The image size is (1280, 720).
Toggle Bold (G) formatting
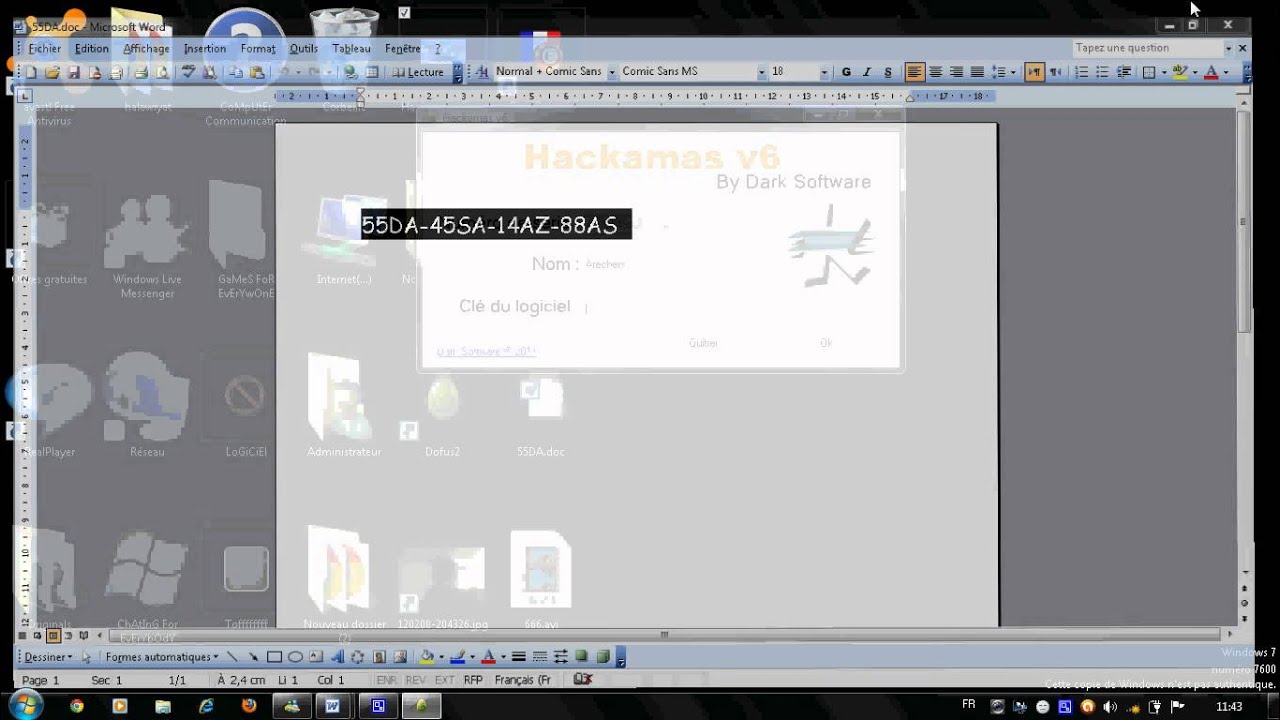pyautogui.click(x=846, y=72)
